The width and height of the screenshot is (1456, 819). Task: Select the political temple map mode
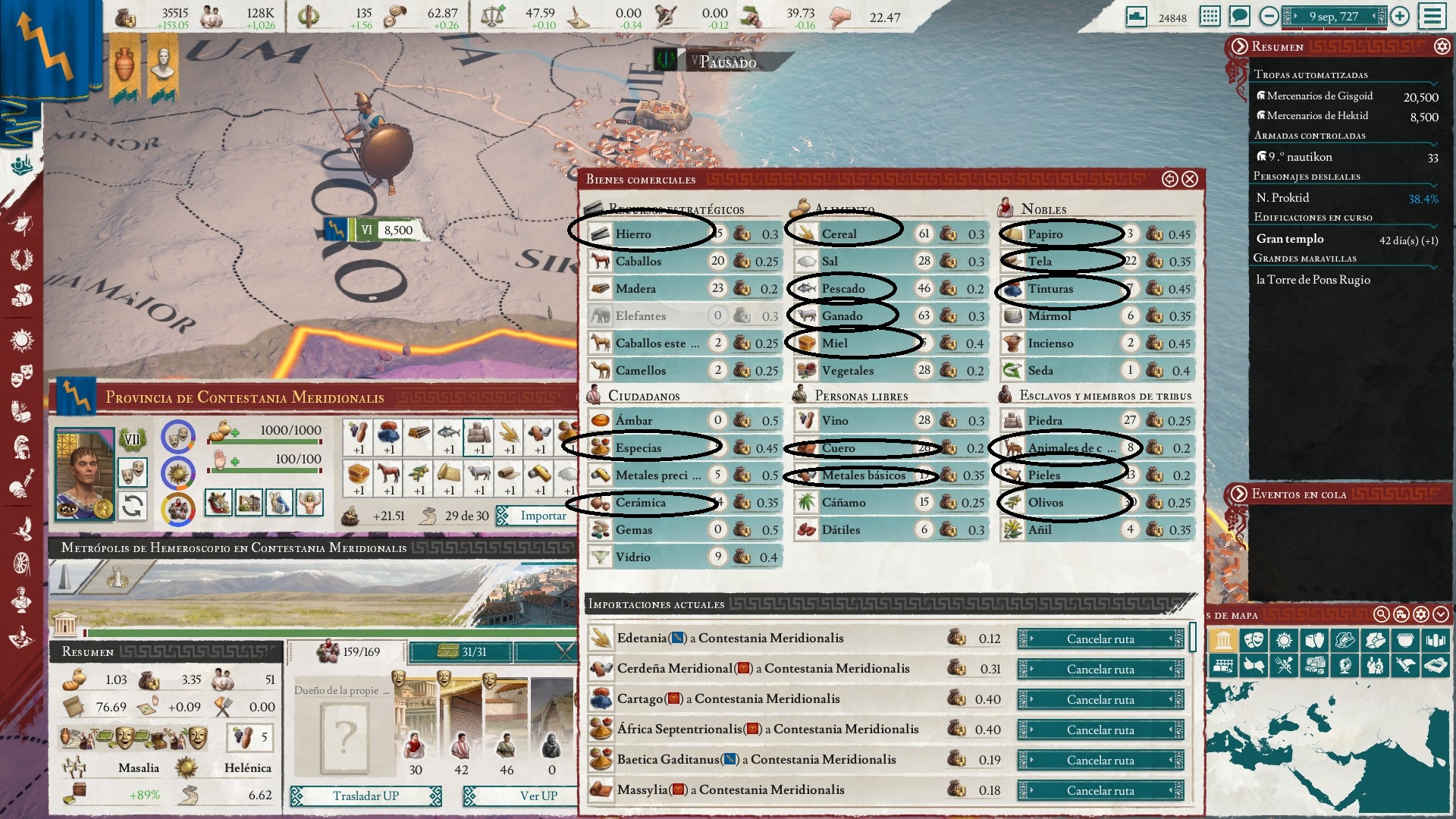(x=1222, y=640)
